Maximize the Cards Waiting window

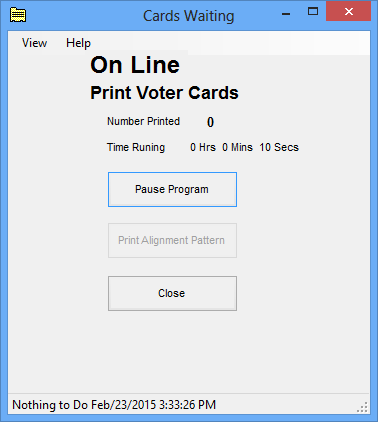[313, 12]
